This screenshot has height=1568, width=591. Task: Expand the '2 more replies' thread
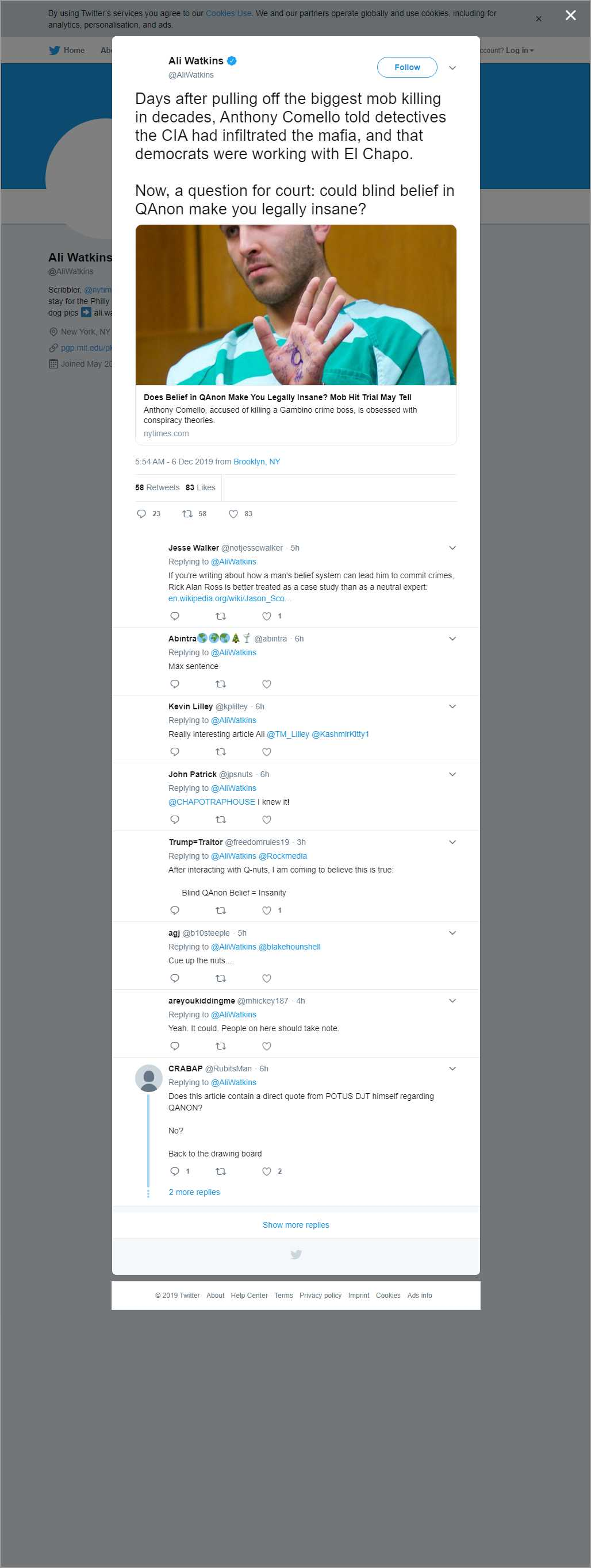click(194, 1192)
